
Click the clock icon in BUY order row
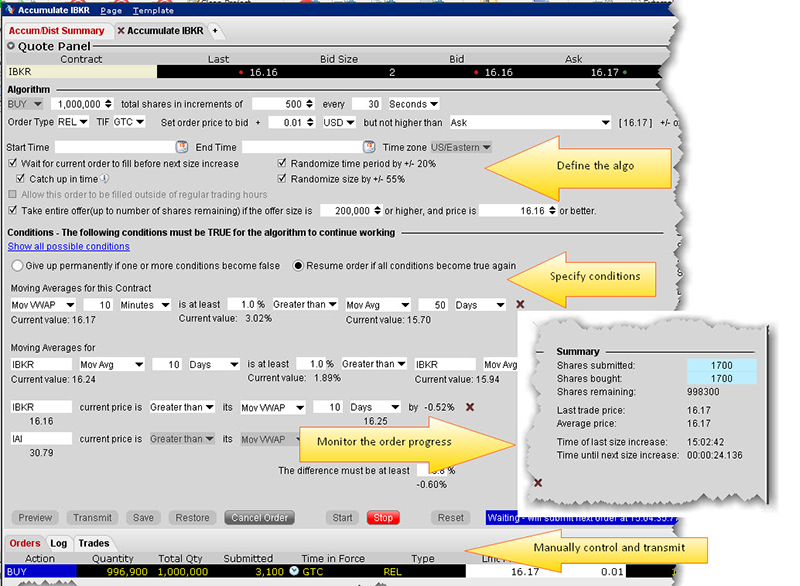click(x=294, y=571)
